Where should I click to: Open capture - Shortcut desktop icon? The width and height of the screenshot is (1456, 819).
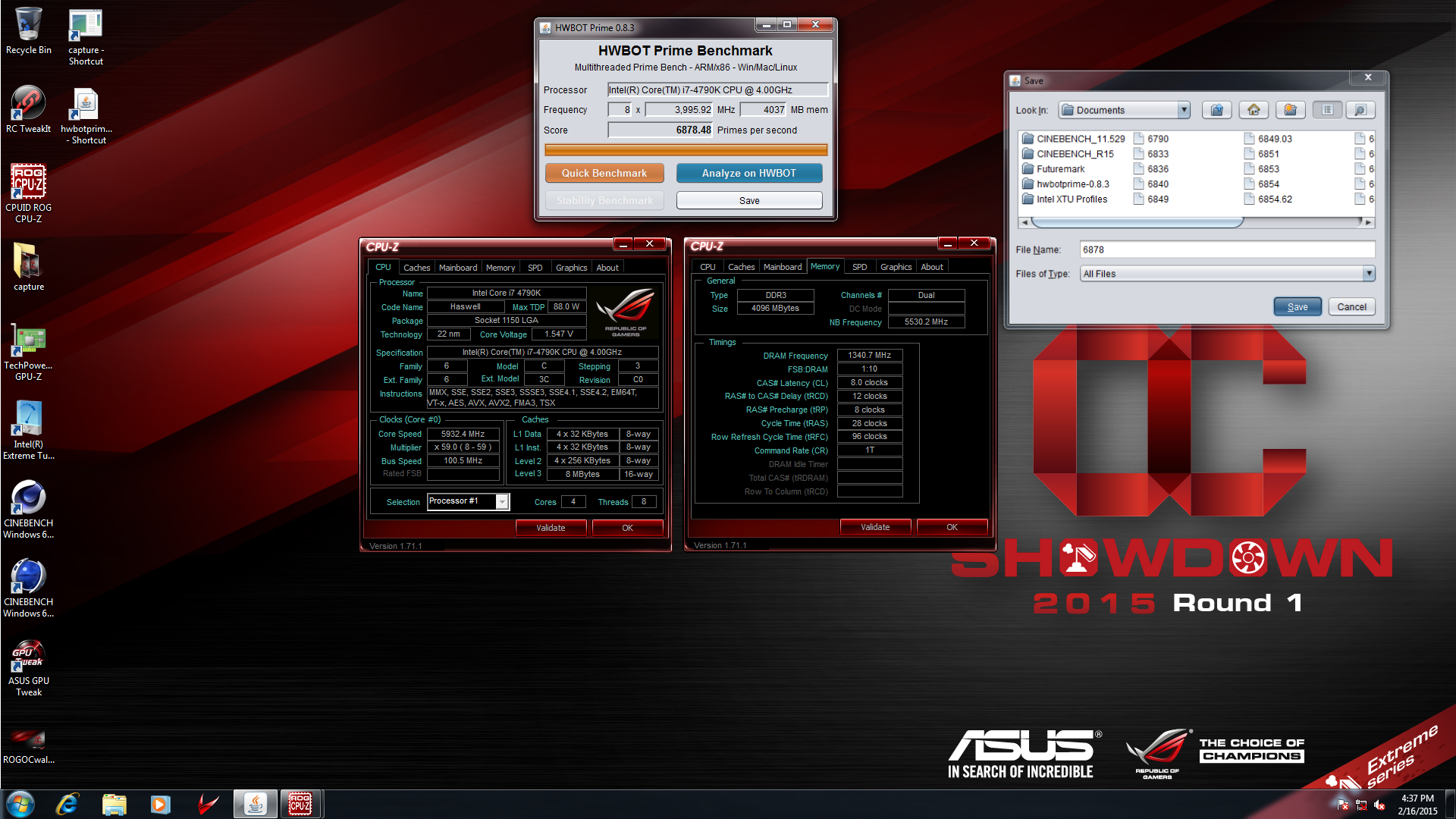[x=86, y=37]
